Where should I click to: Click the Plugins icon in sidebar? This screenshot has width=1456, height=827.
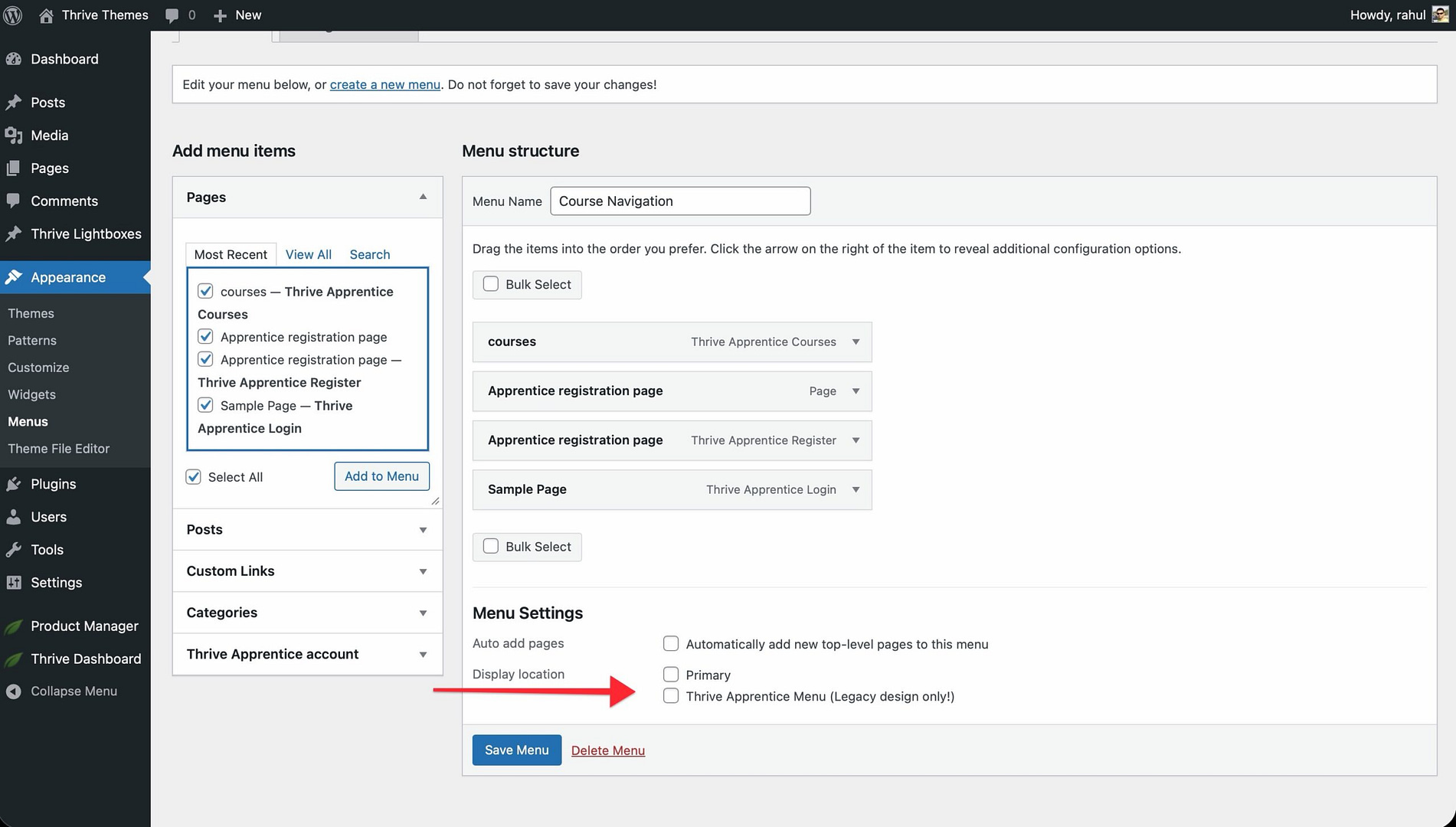click(x=13, y=484)
